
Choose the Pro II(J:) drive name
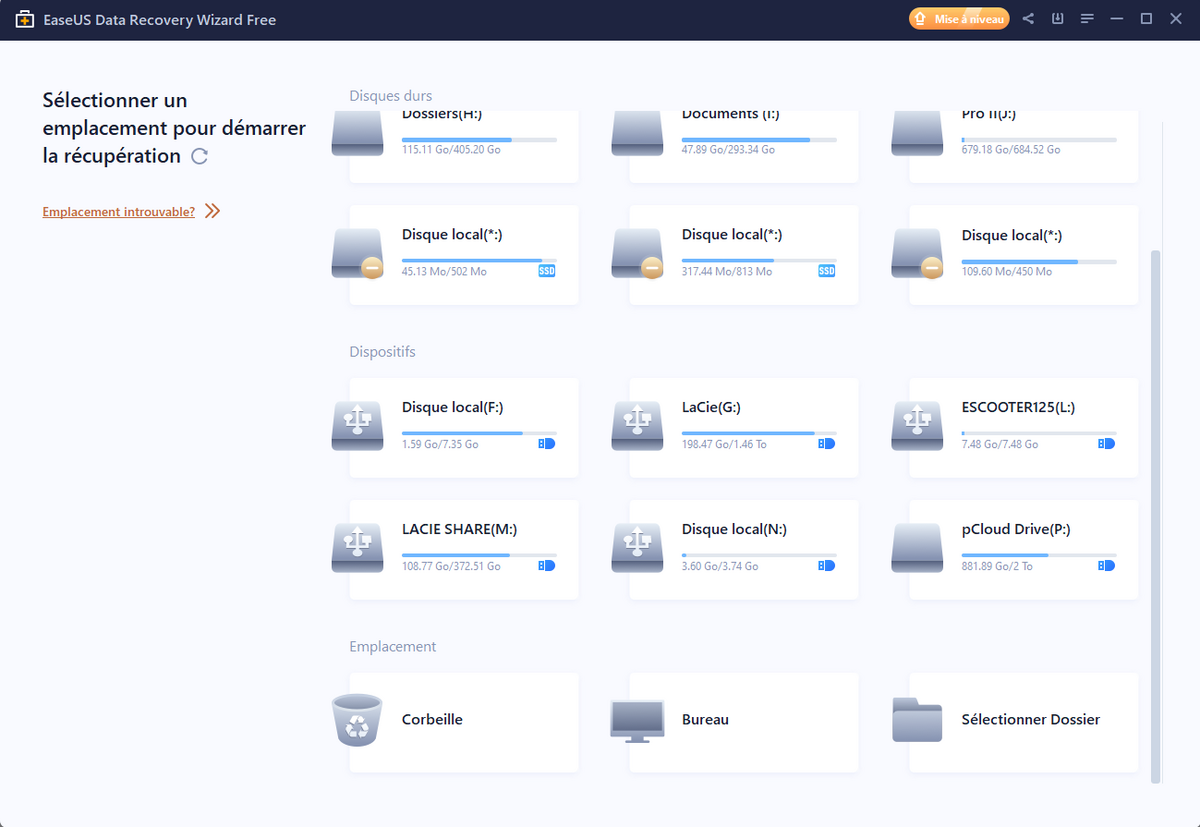989,114
